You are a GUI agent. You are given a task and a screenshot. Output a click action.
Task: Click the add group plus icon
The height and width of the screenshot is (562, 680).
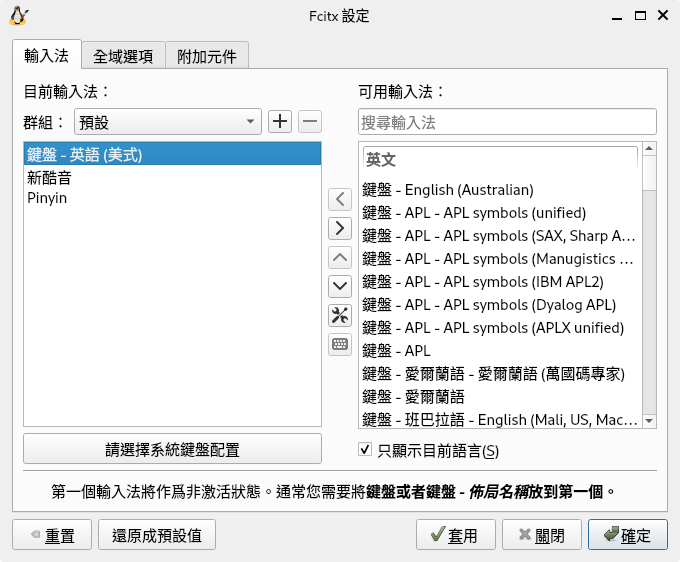click(x=280, y=121)
